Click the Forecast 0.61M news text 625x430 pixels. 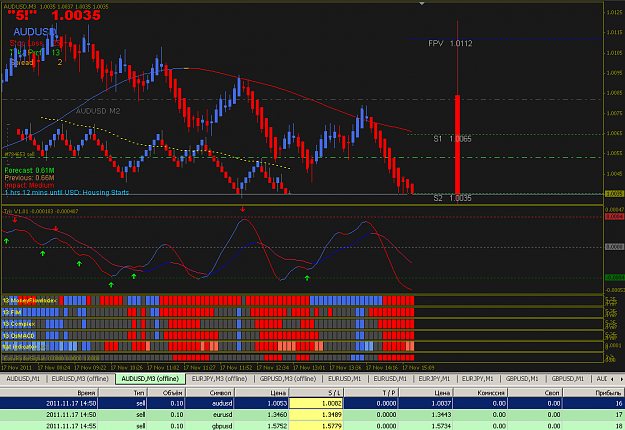[x=29, y=171]
